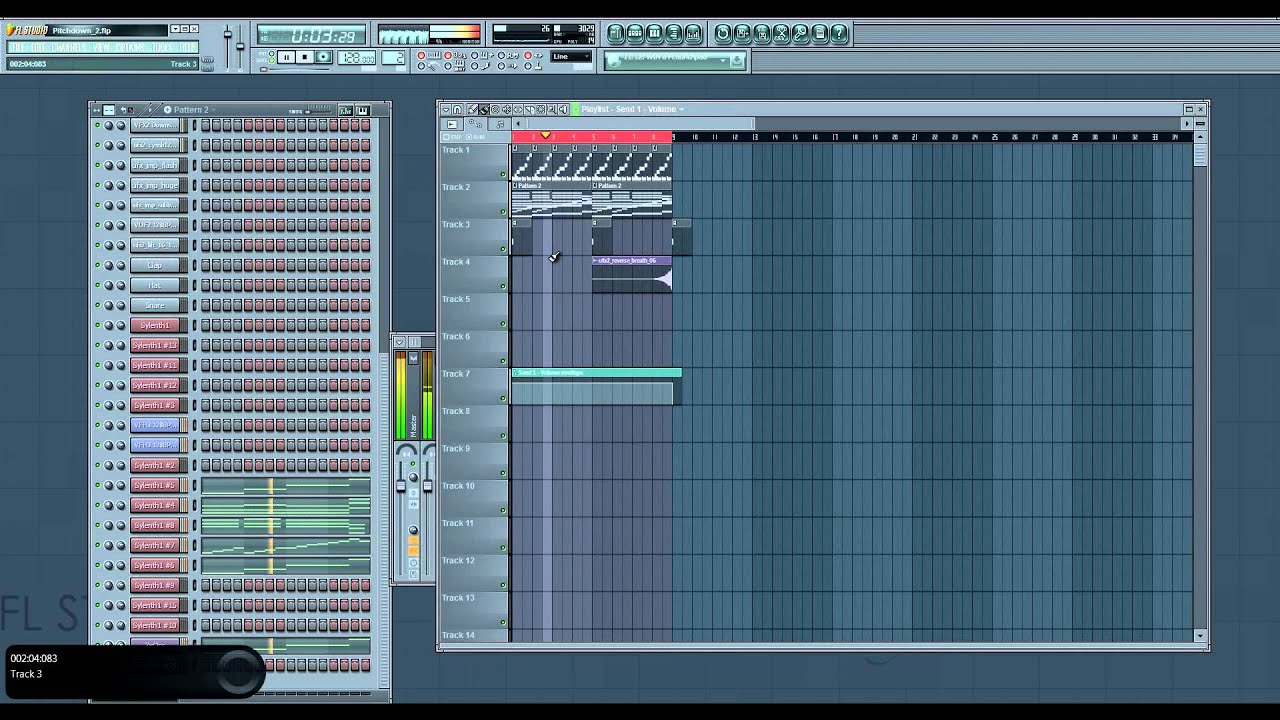Open the Browser shortcut icon
Image resolution: width=1280 pixels, height=720 pixels.
[x=674, y=33]
